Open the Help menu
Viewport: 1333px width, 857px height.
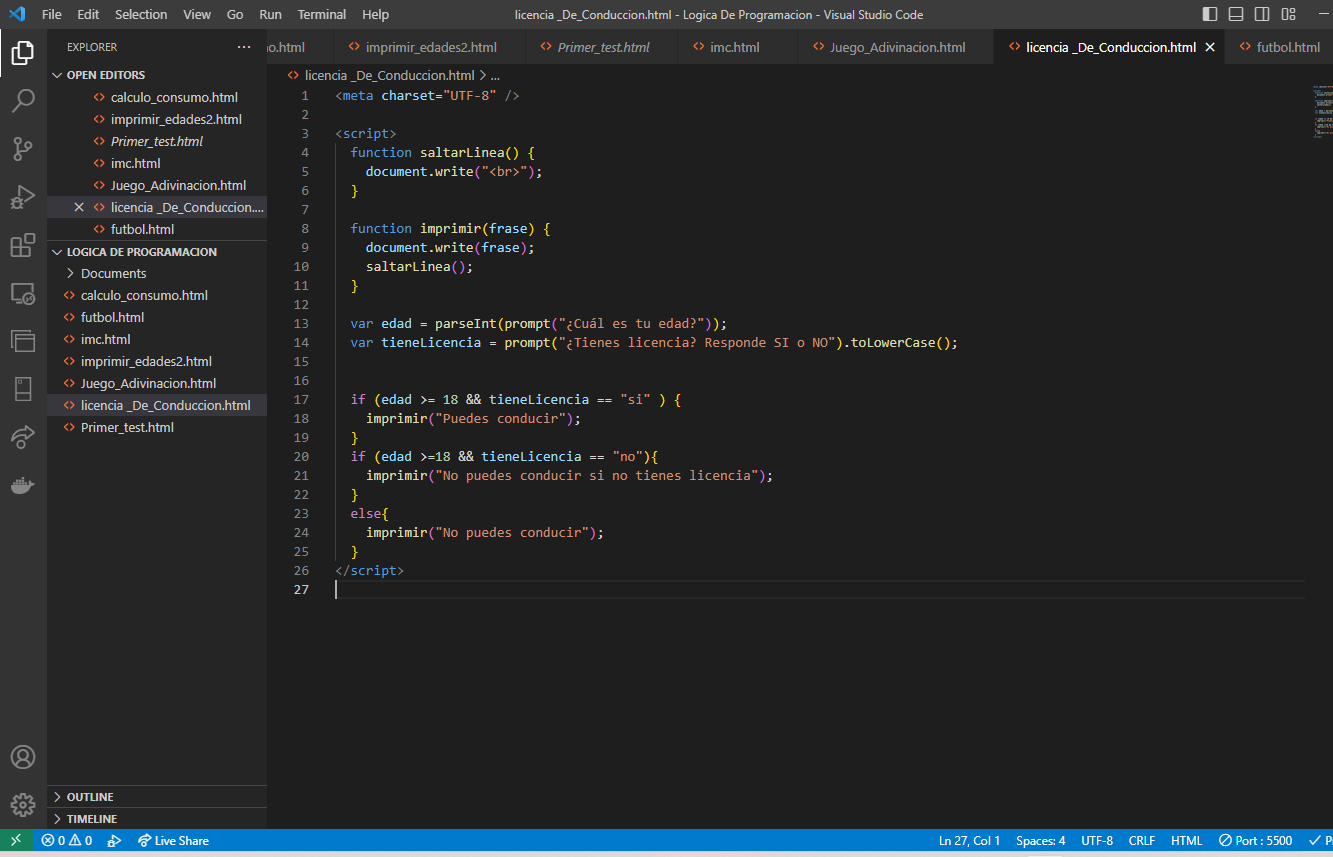(x=376, y=14)
